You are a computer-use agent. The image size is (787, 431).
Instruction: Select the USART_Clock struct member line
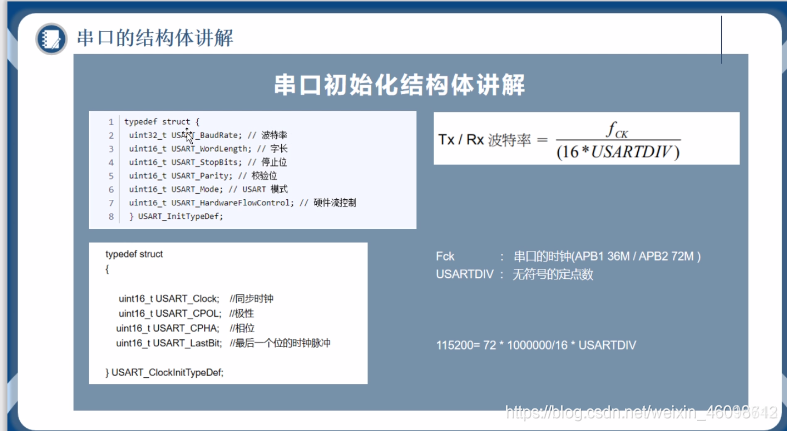(196, 299)
